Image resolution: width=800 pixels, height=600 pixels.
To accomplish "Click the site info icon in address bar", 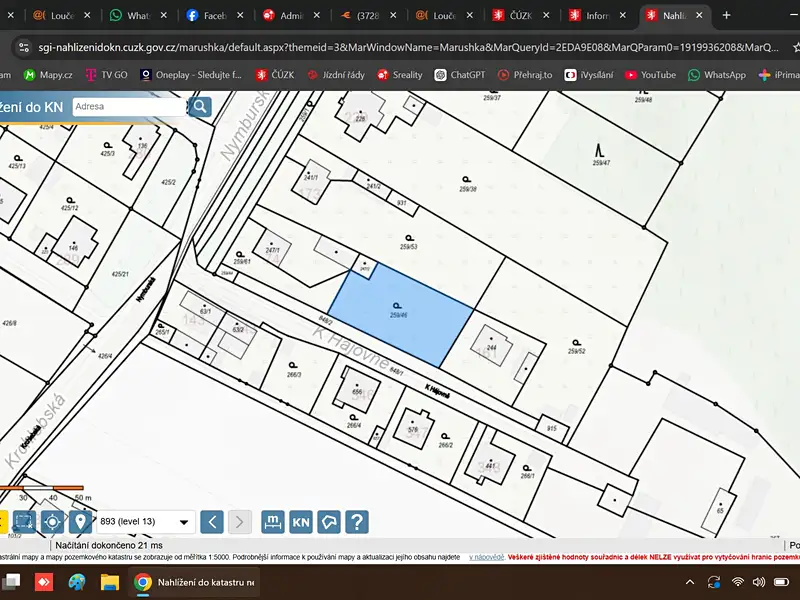I will [24, 47].
